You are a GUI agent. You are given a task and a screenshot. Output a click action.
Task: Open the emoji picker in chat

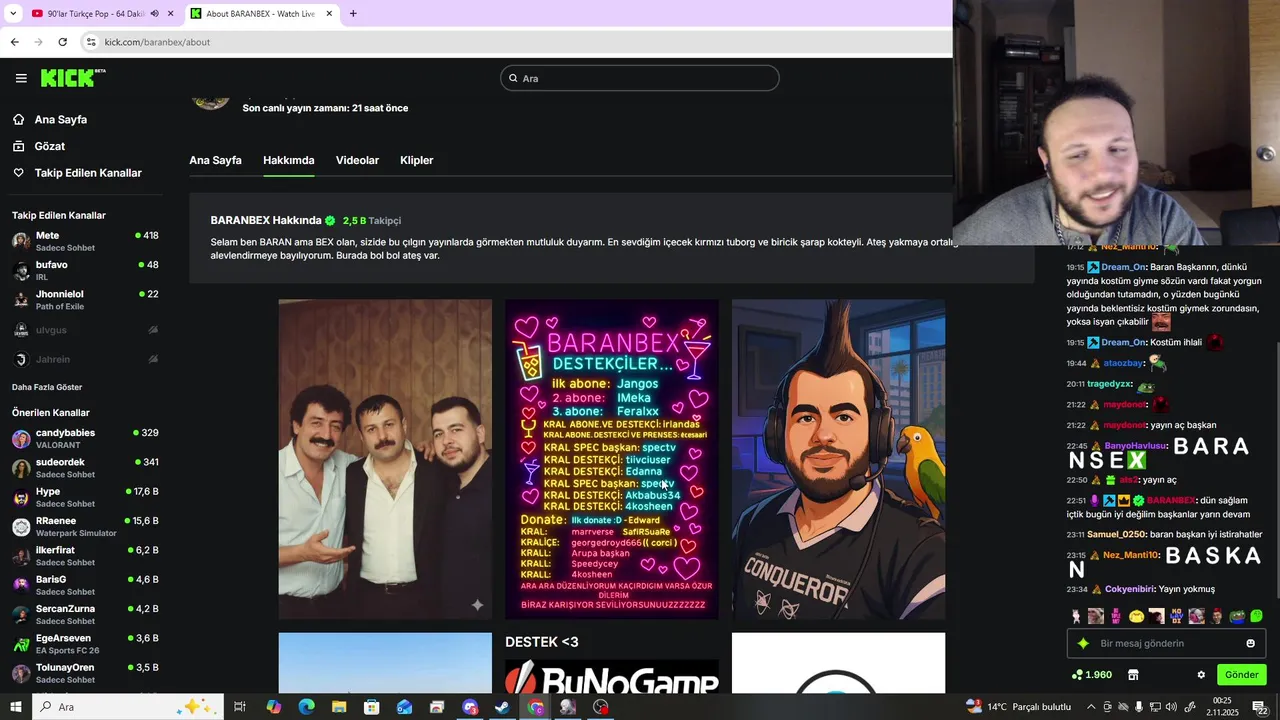point(1250,643)
